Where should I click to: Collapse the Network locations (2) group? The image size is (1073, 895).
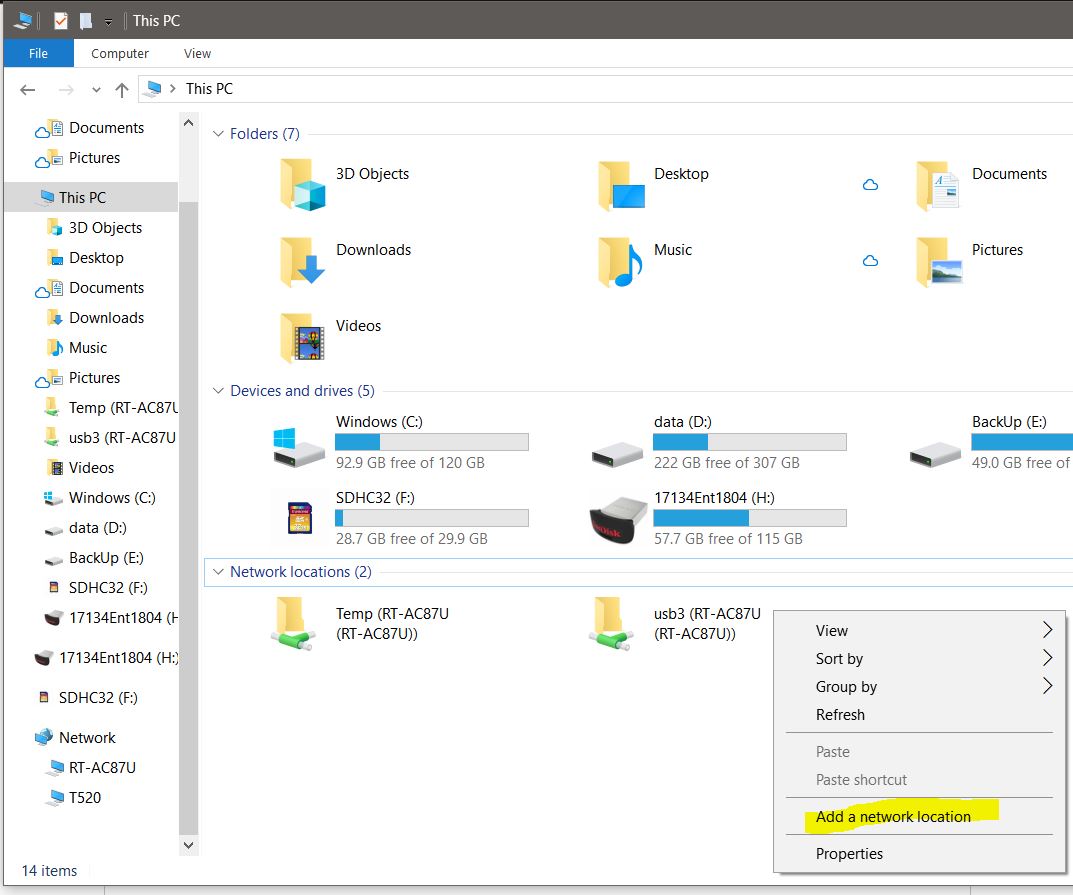(218, 571)
